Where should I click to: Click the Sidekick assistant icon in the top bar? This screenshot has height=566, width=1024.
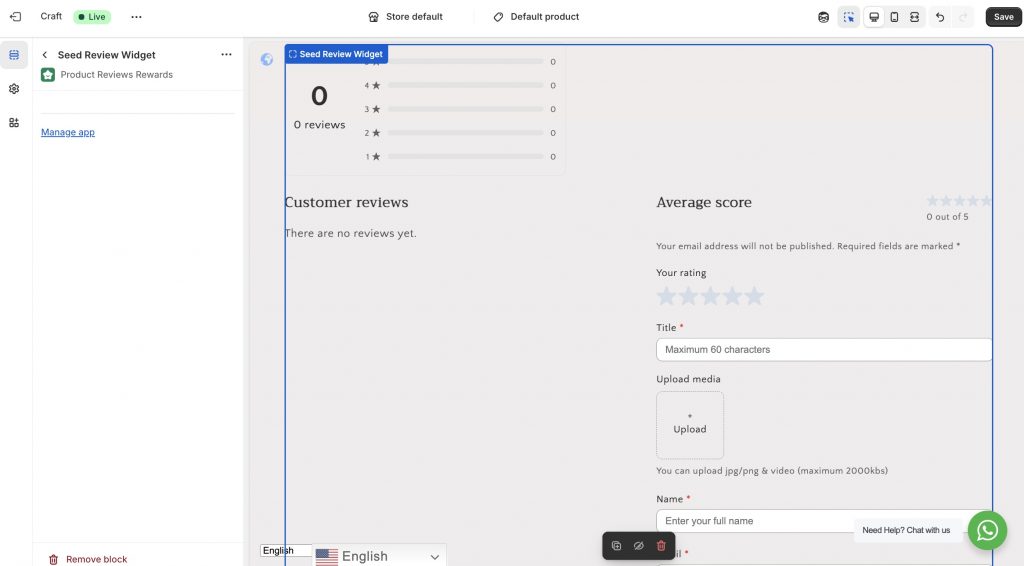(x=824, y=17)
